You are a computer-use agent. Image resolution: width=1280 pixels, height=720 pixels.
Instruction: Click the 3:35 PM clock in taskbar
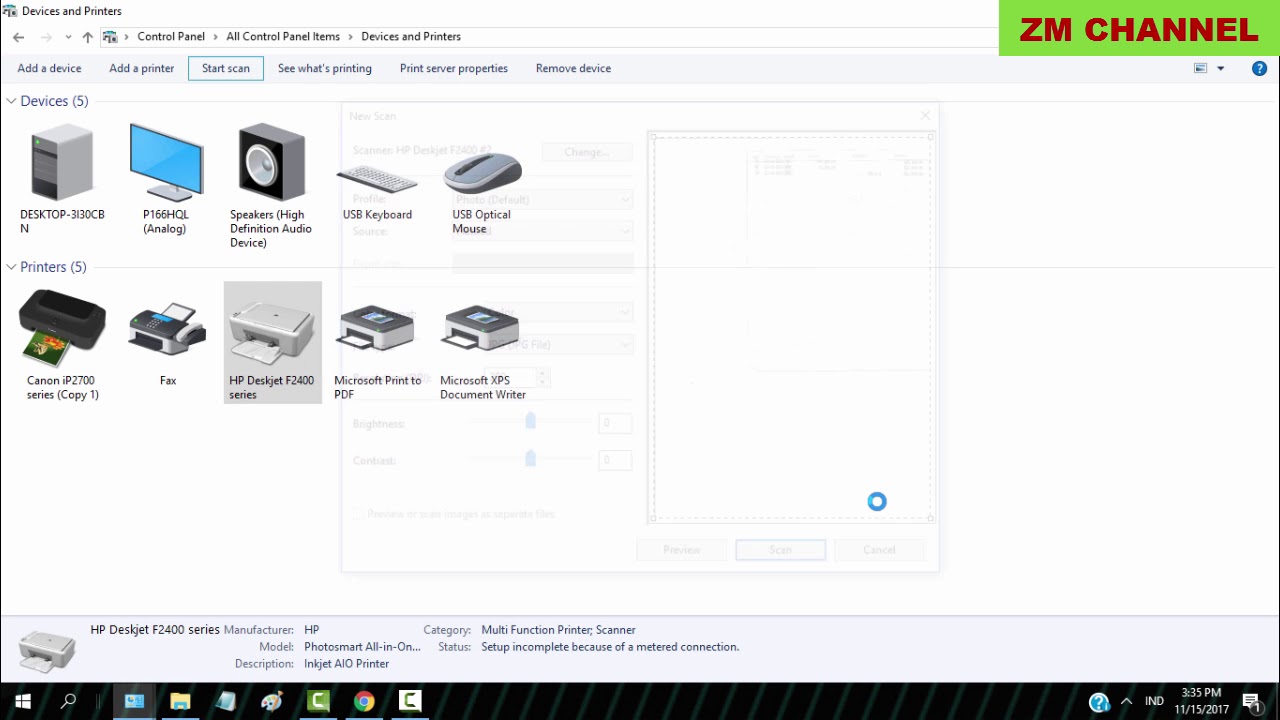pyautogui.click(x=1201, y=693)
